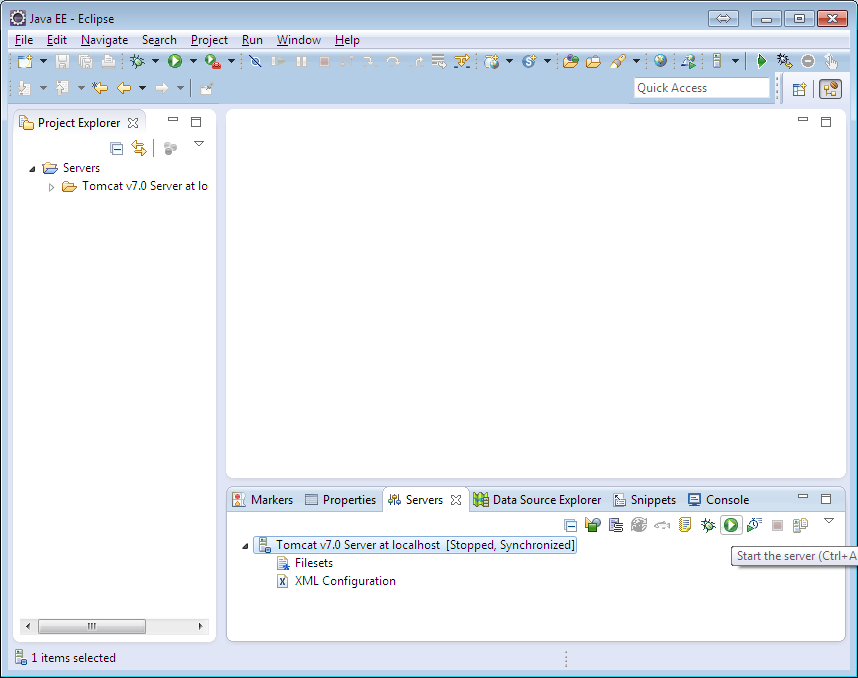This screenshot has width=858, height=678.
Task: Open Project Explorer View Menu triangle
Action: click(x=199, y=144)
